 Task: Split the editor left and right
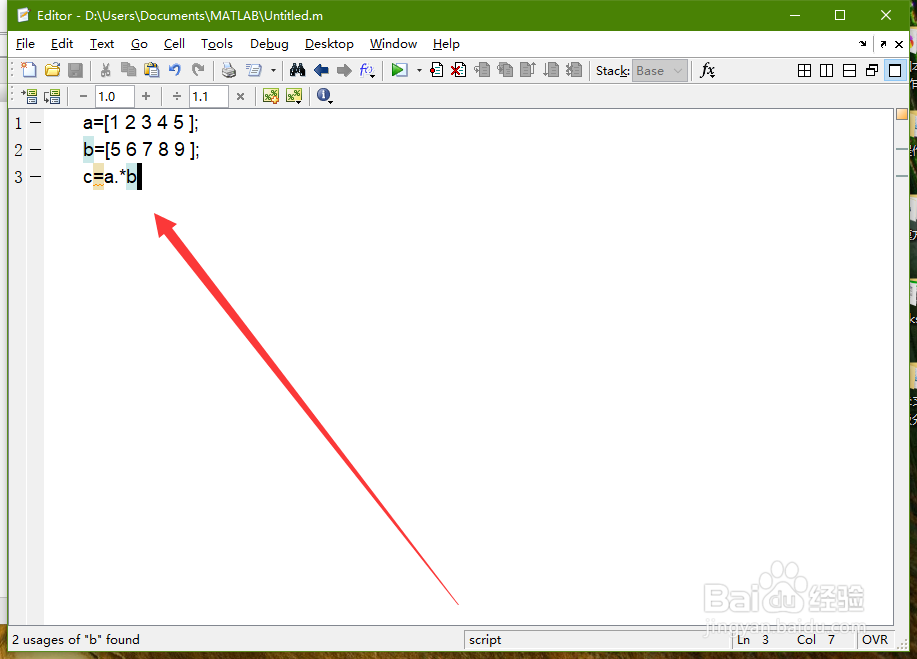tap(826, 70)
